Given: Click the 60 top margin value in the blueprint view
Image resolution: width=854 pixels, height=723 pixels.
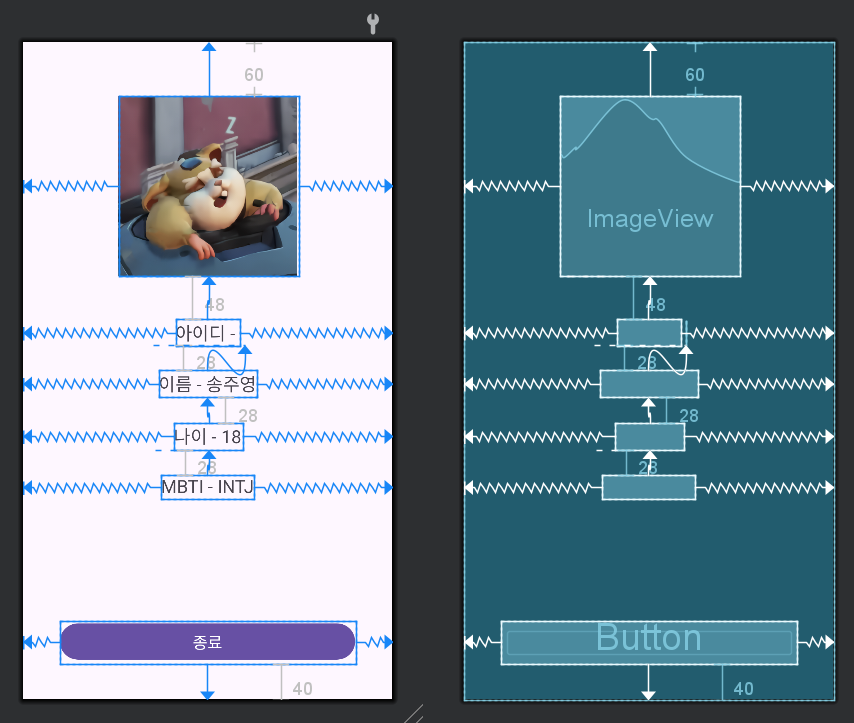Looking at the screenshot, I should [x=695, y=75].
